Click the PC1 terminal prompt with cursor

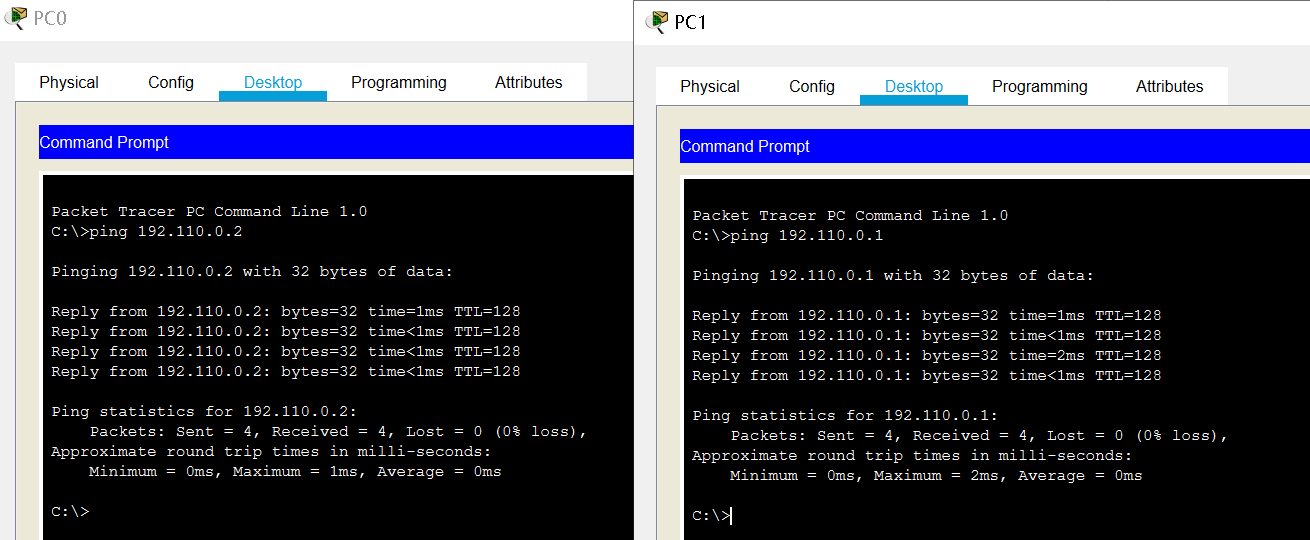712,516
